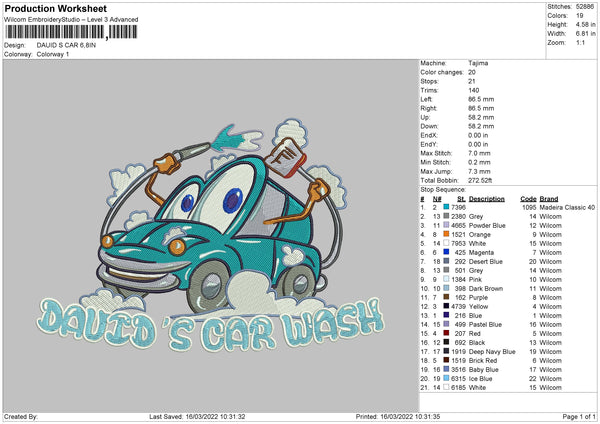Click the Total Bobbin value 272.52ft
The width and height of the screenshot is (600, 424).
click(480, 180)
